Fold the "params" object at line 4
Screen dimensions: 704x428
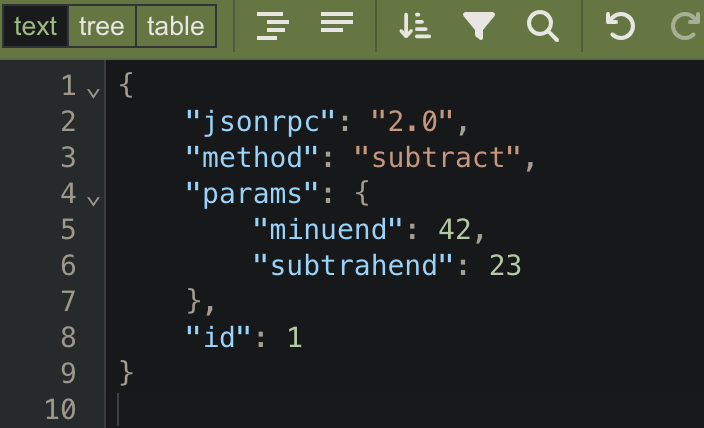tap(94, 200)
